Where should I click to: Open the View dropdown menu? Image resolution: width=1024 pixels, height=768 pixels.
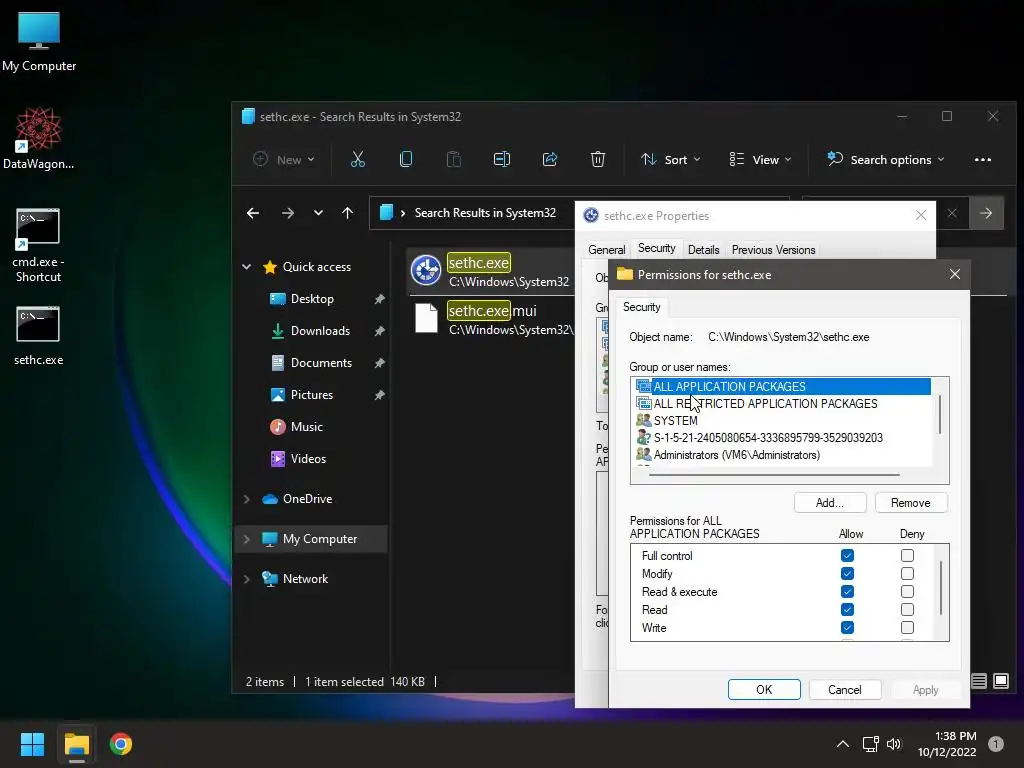[760, 159]
